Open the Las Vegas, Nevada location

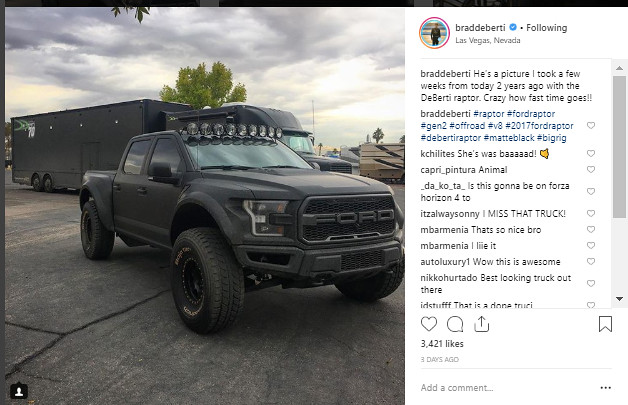(487, 40)
